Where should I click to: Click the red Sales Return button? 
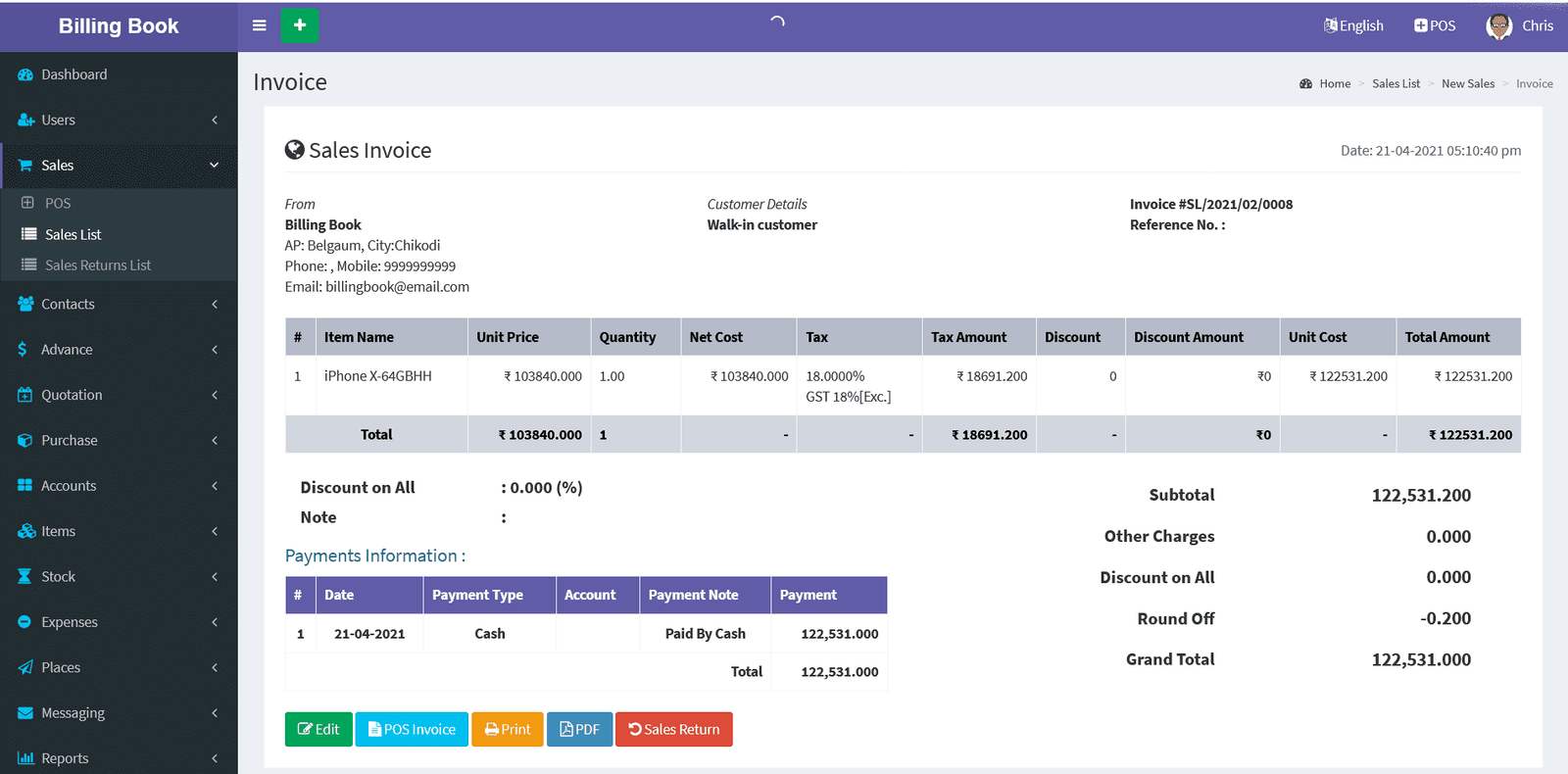[x=673, y=729]
